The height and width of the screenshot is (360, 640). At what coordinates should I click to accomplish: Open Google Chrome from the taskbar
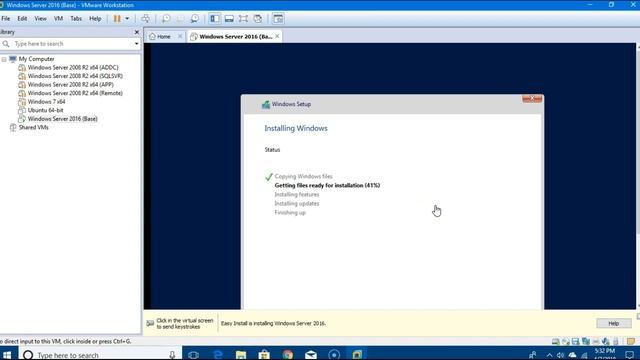click(x=287, y=355)
